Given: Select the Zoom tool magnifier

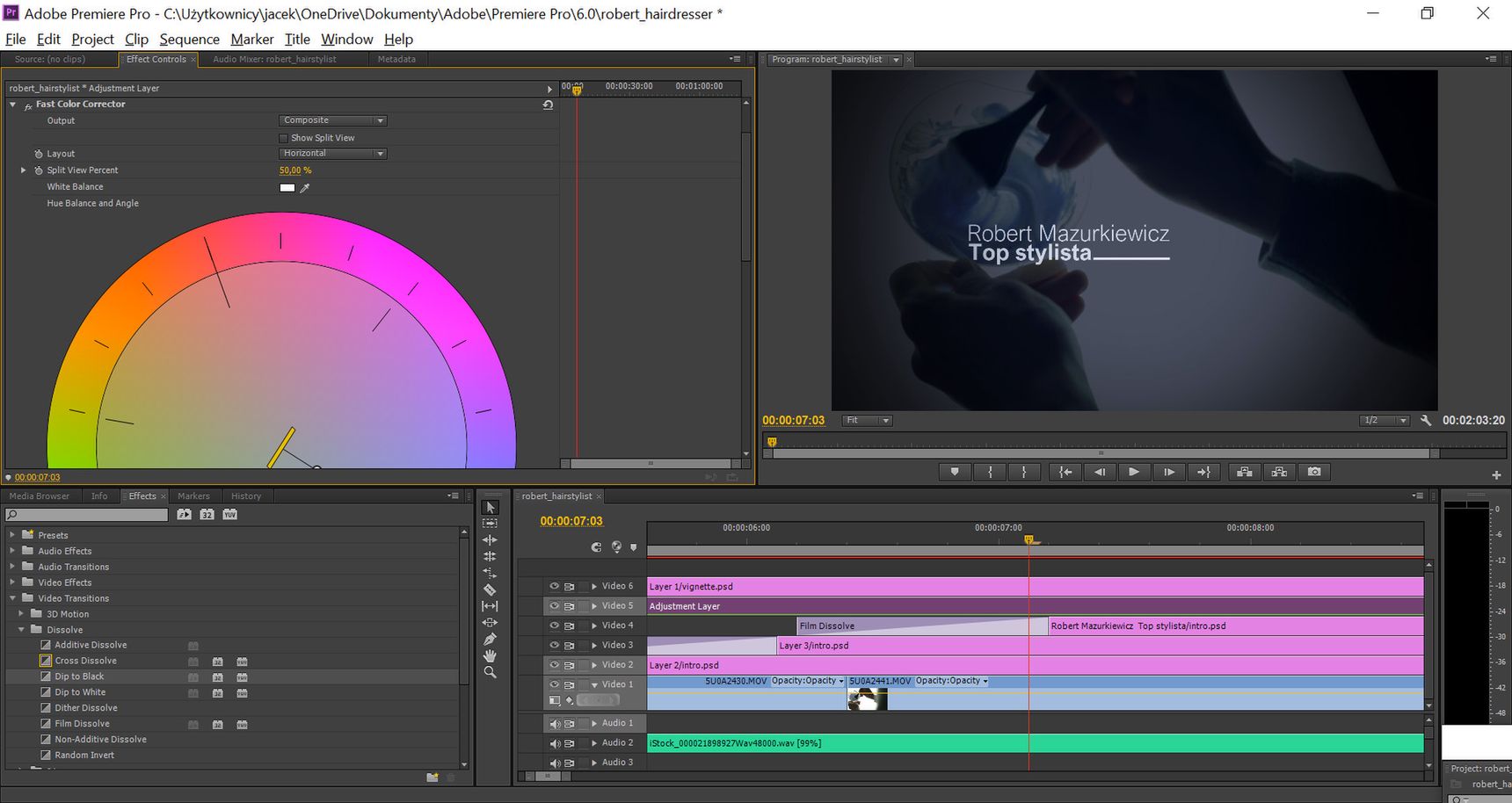Looking at the screenshot, I should 490,672.
